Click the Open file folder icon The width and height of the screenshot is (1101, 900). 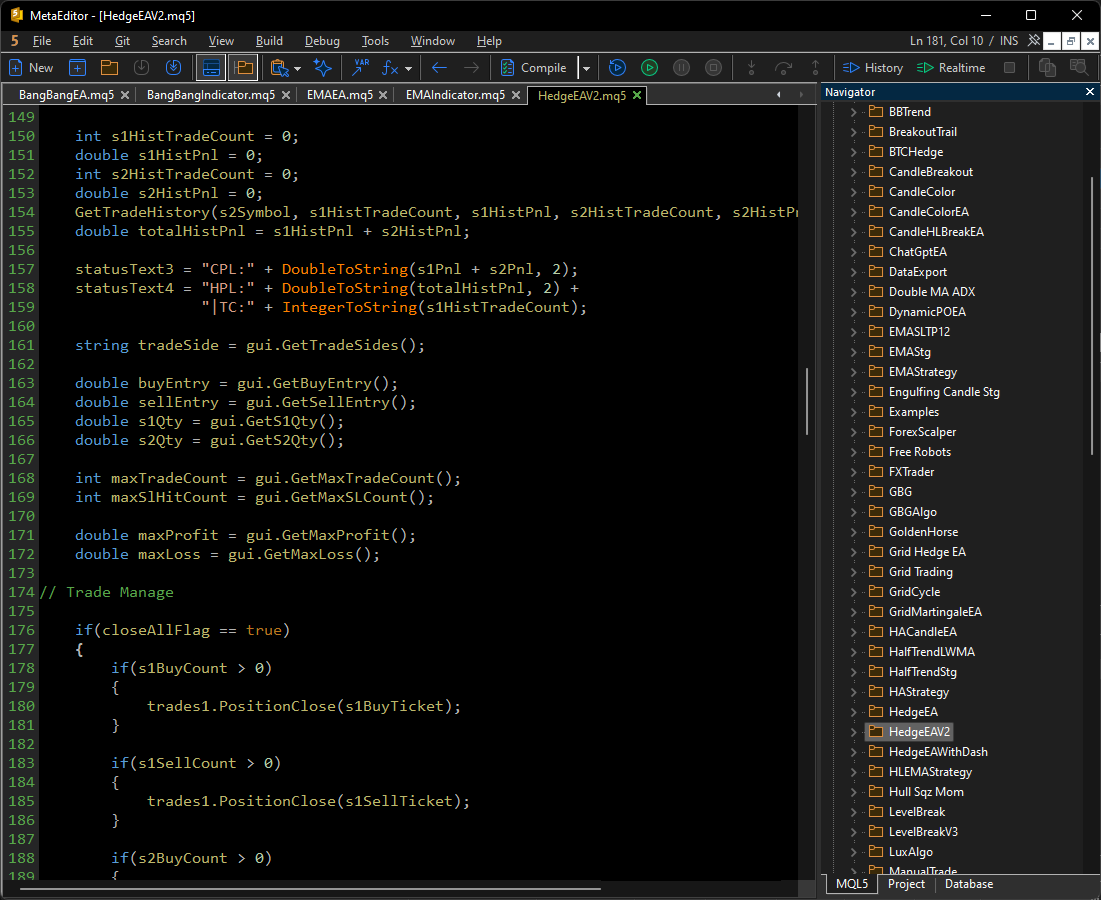[x=109, y=68]
